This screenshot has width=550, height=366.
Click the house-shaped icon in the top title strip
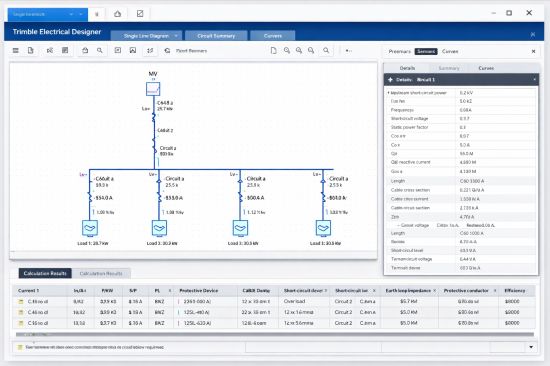[x=118, y=14]
